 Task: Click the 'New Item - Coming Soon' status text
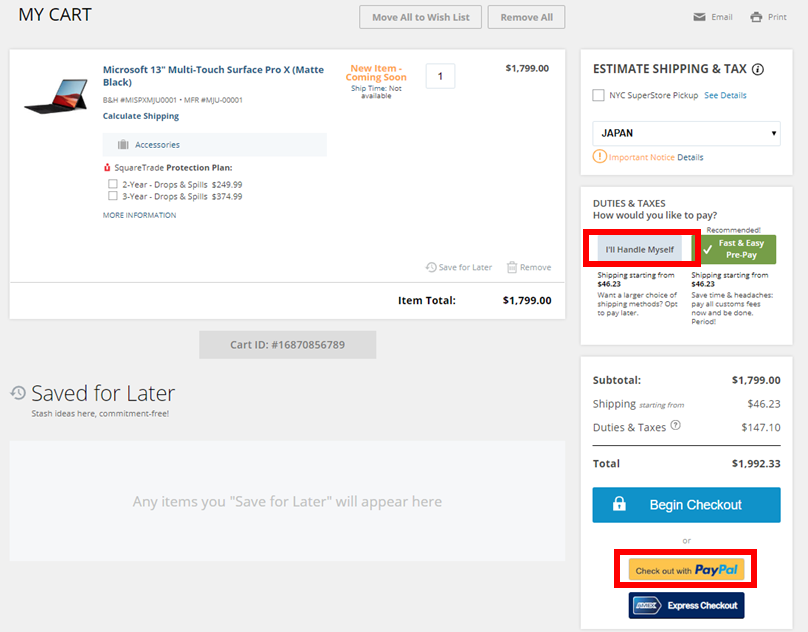coord(376,73)
